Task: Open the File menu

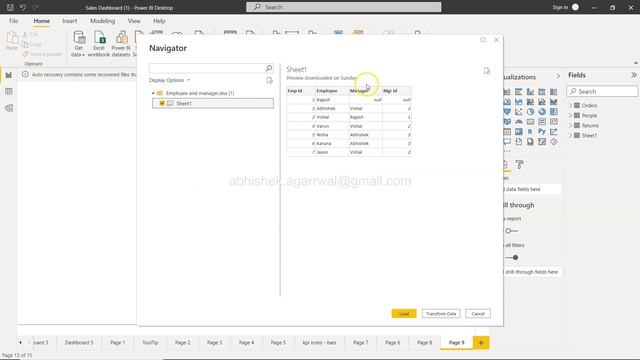Action: 13,21
